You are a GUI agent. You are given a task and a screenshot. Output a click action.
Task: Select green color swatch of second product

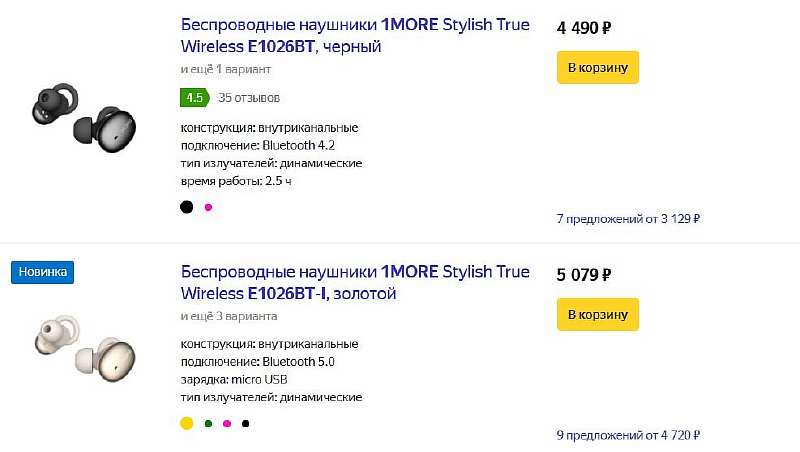click(x=208, y=423)
